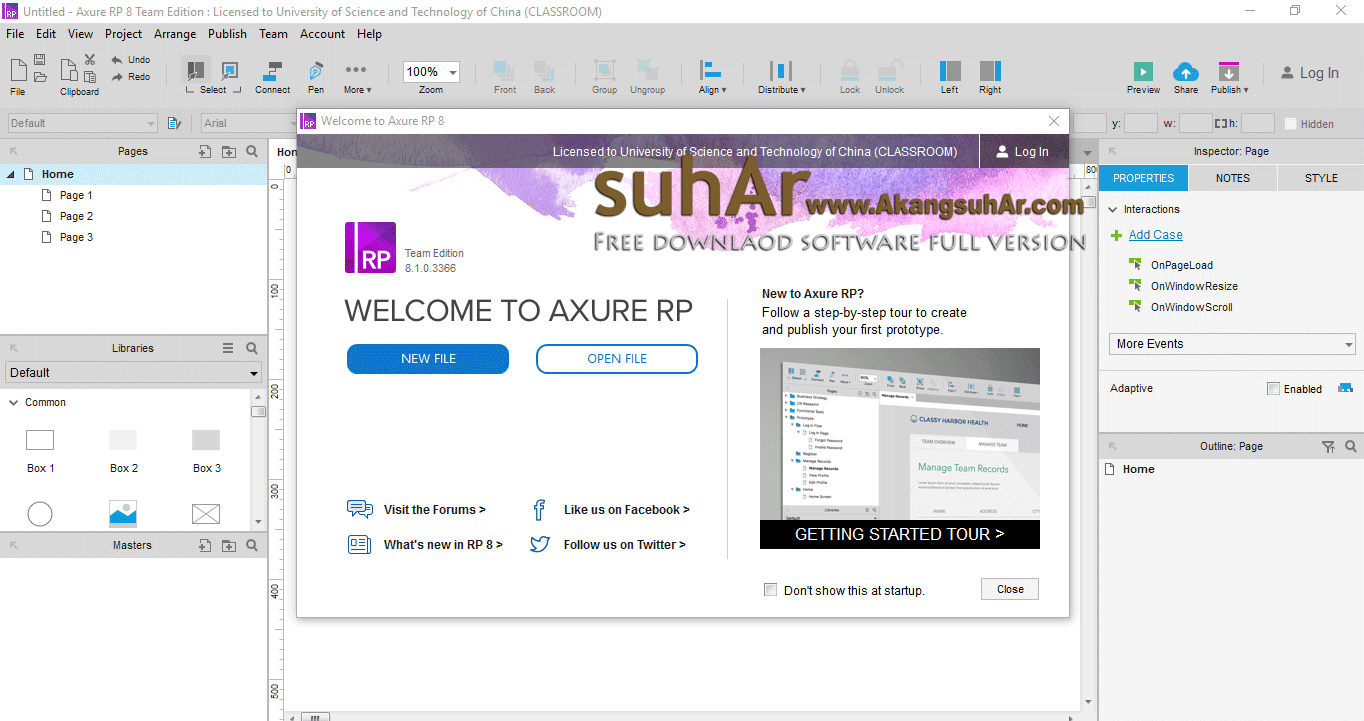Select the Contained selection mode tool

[230, 70]
